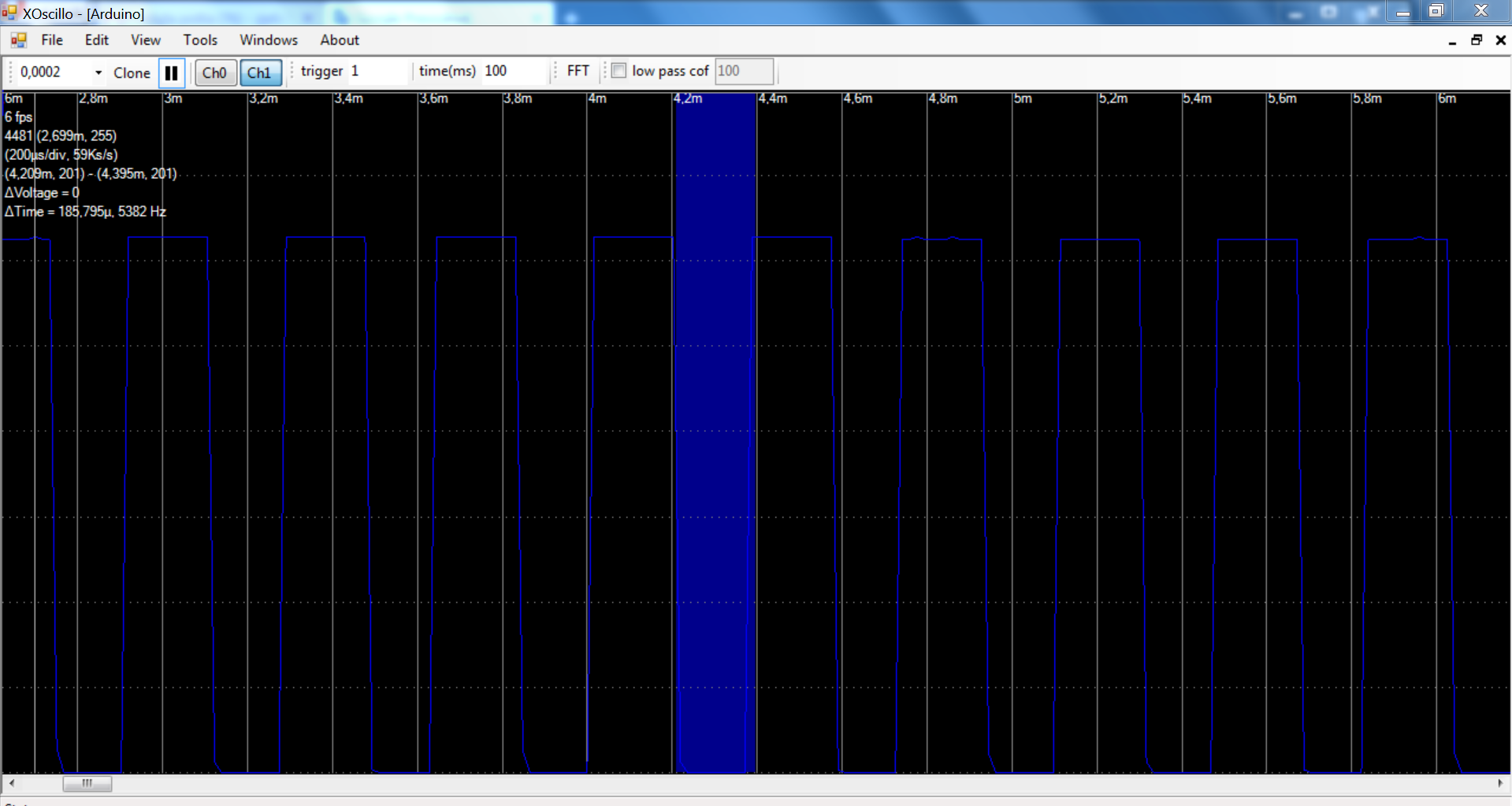The width and height of the screenshot is (1512, 806).
Task: Click the low pass cutoff value field
Action: 744,71
